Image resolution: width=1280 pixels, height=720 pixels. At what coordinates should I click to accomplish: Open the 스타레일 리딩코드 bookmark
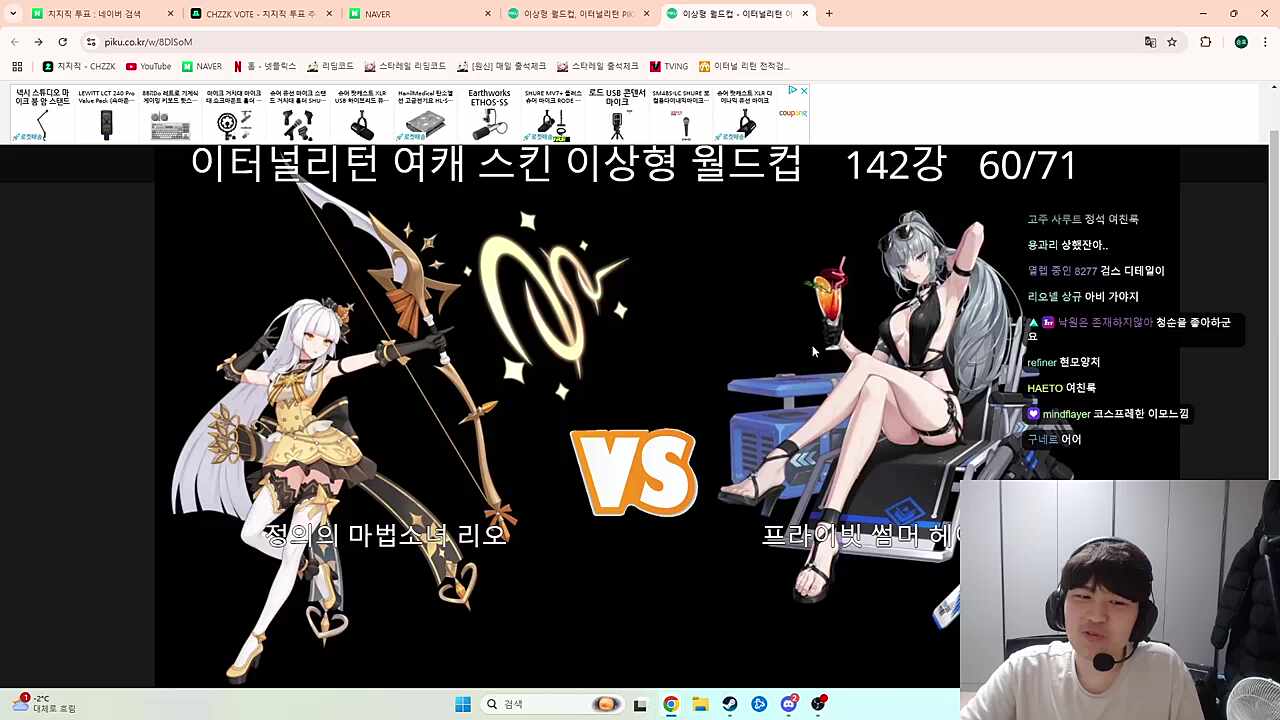405,66
